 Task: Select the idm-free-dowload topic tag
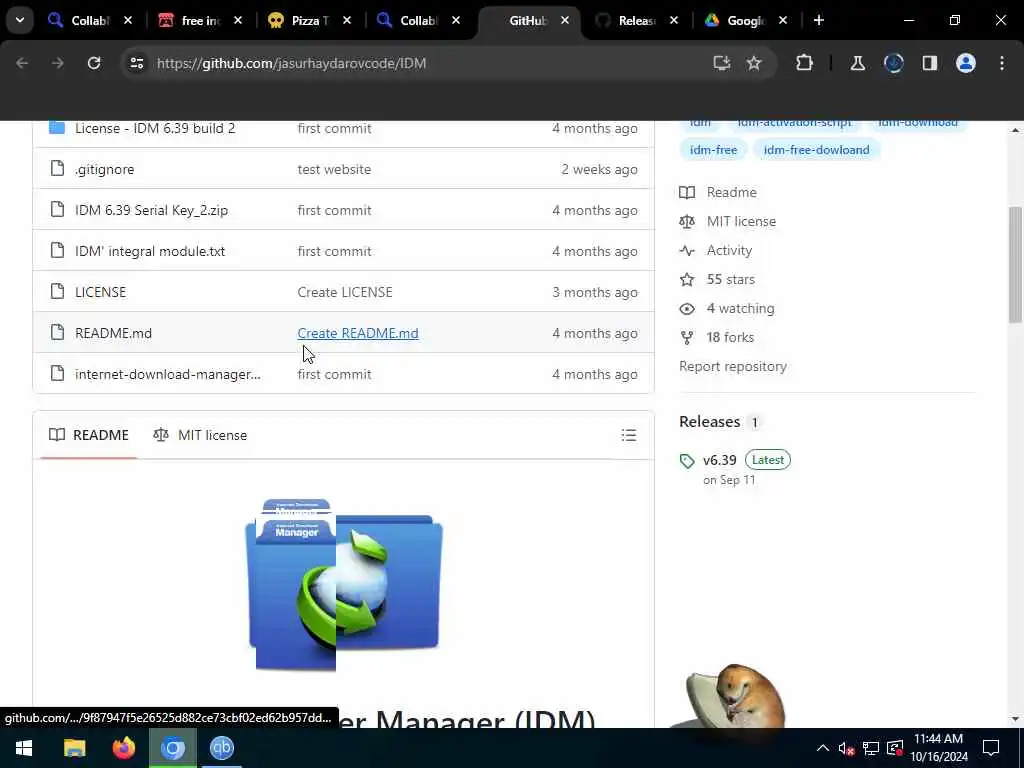[x=816, y=150]
